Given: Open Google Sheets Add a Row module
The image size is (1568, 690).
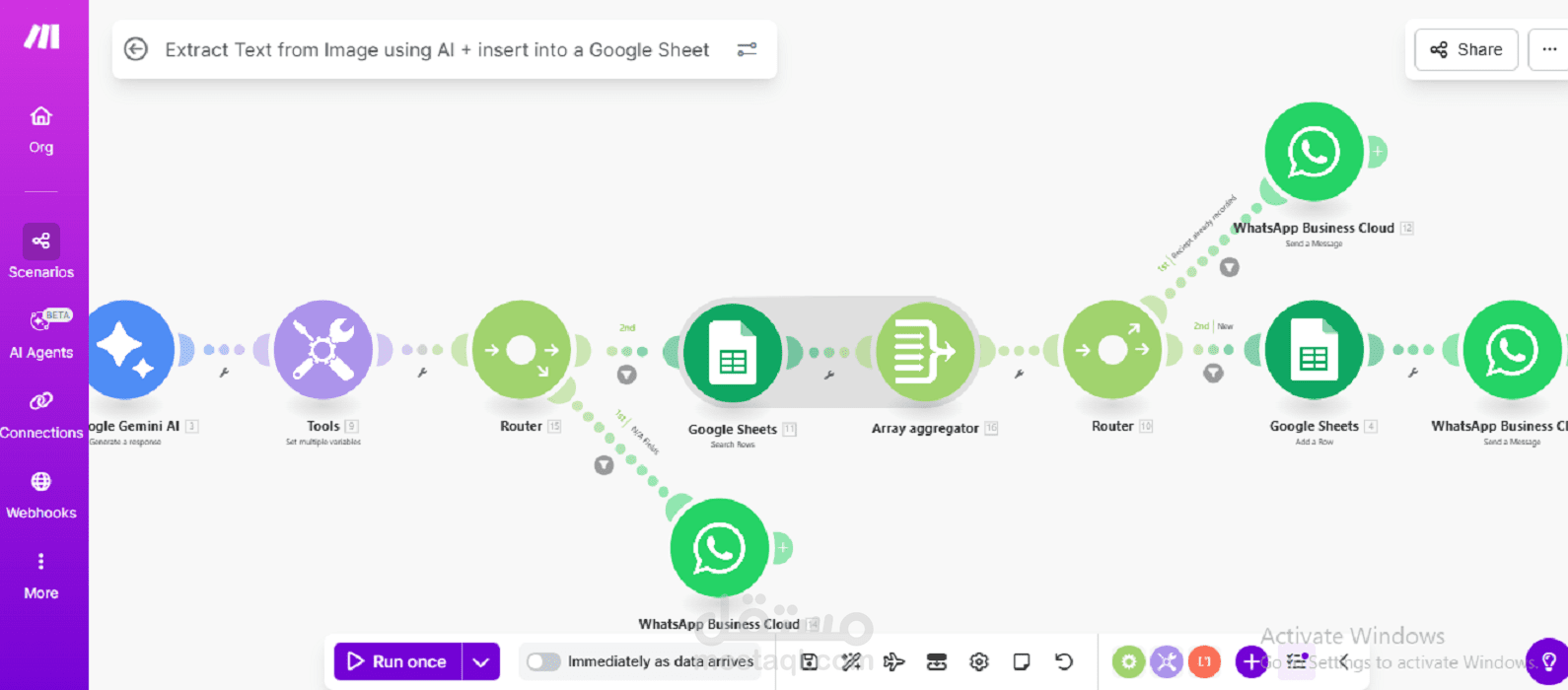Looking at the screenshot, I should click(x=1314, y=350).
